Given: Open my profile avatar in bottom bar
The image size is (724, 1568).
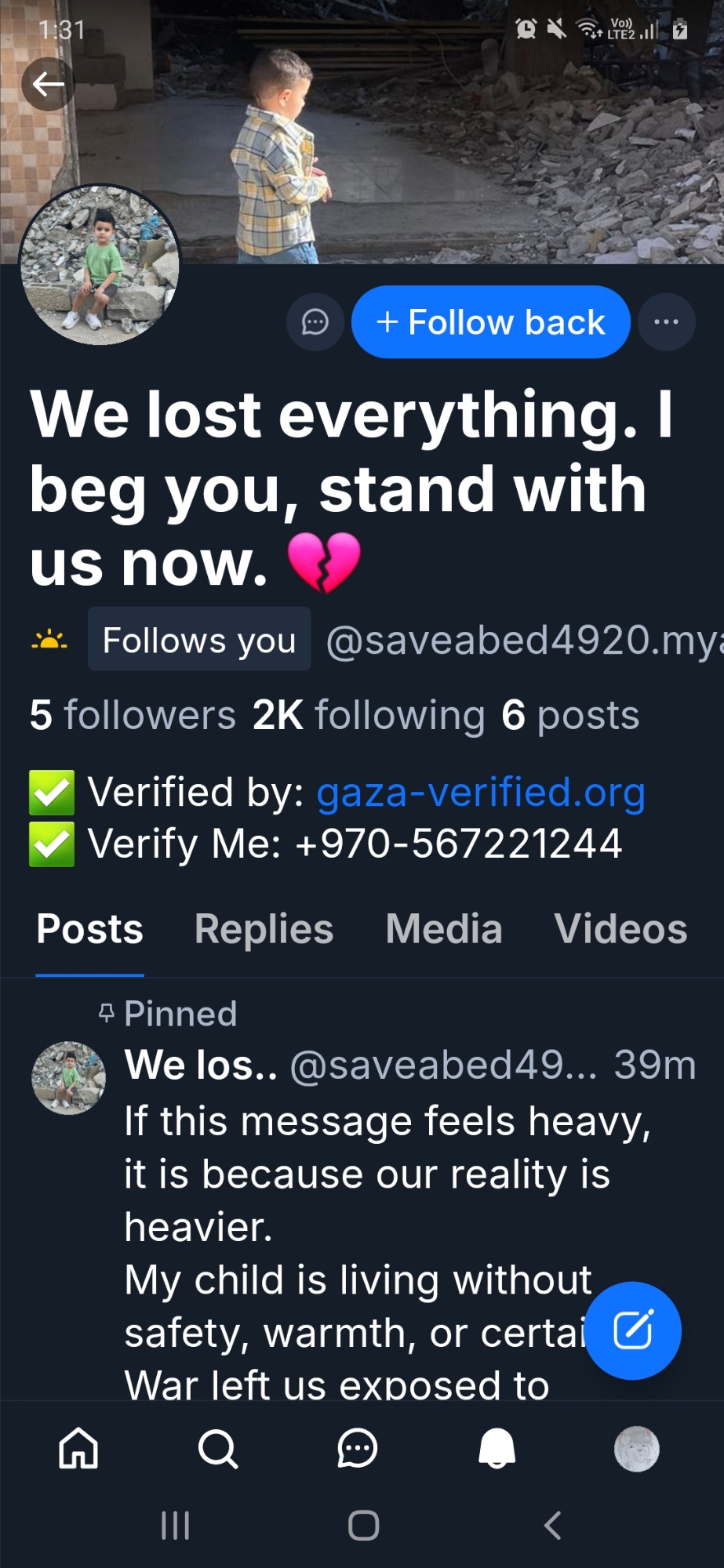Looking at the screenshot, I should 637,1448.
